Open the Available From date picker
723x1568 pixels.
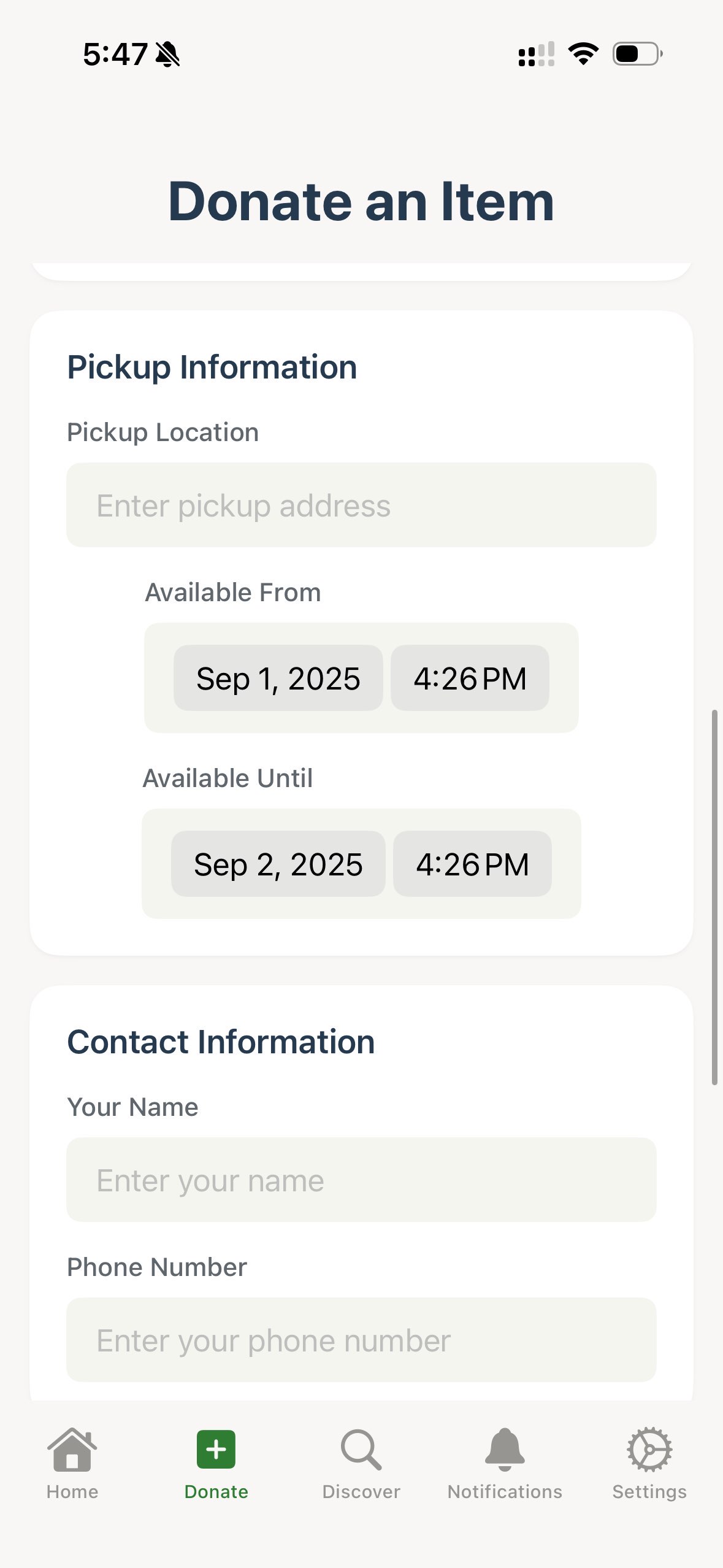coord(278,678)
